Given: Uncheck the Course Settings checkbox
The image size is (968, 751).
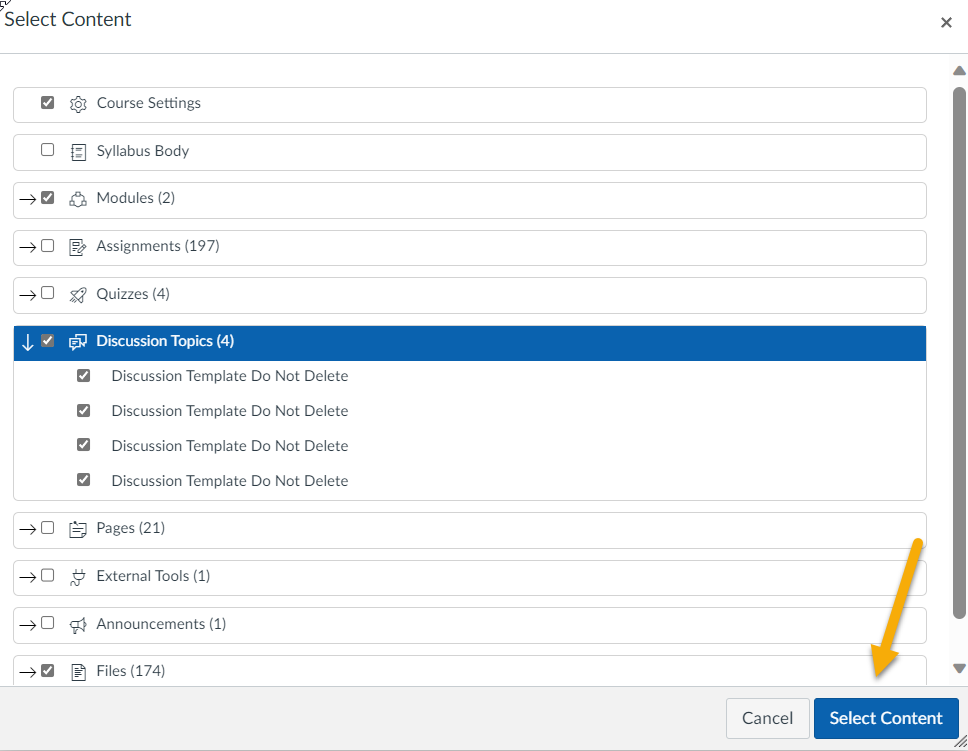Looking at the screenshot, I should pyautogui.click(x=47, y=103).
